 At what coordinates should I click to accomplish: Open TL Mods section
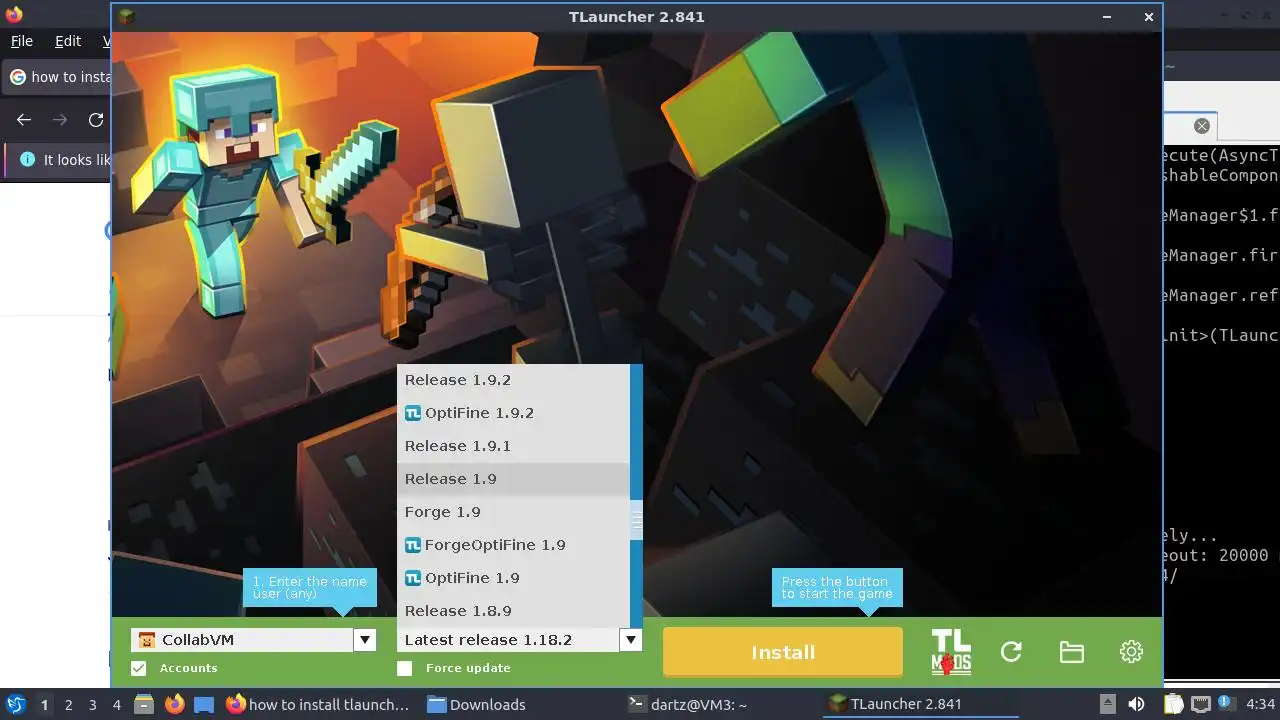(951, 652)
